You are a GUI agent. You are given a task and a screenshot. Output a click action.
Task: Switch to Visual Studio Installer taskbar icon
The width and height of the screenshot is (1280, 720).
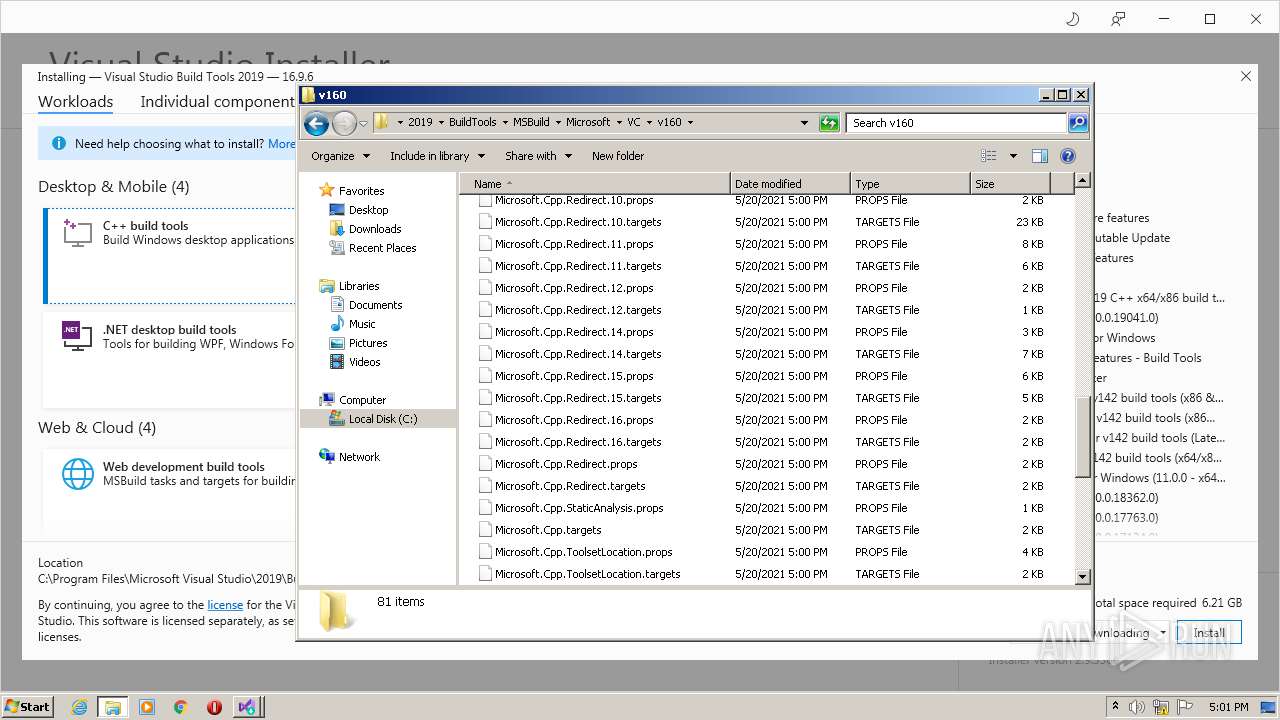(247, 707)
